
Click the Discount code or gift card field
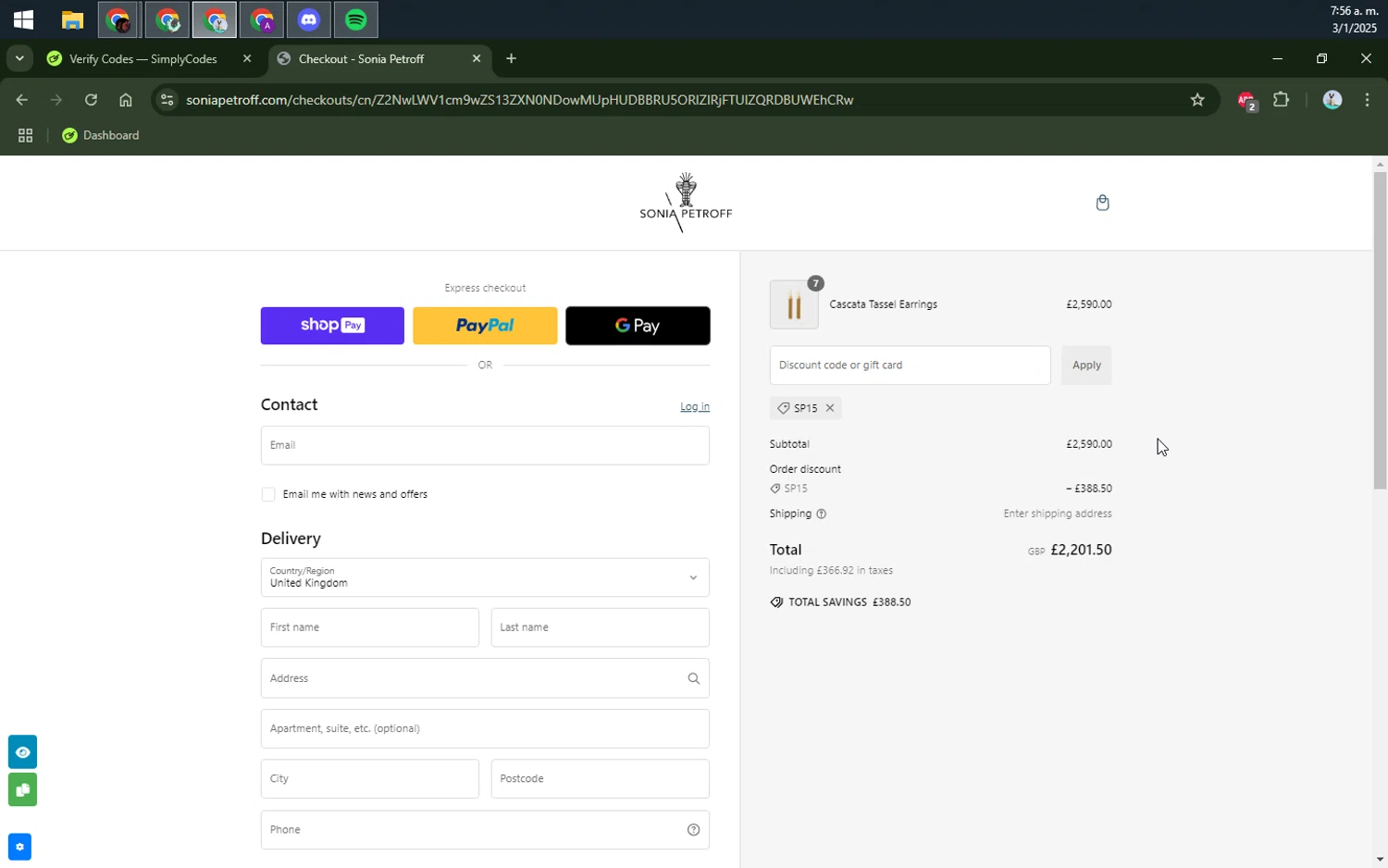[x=910, y=366]
